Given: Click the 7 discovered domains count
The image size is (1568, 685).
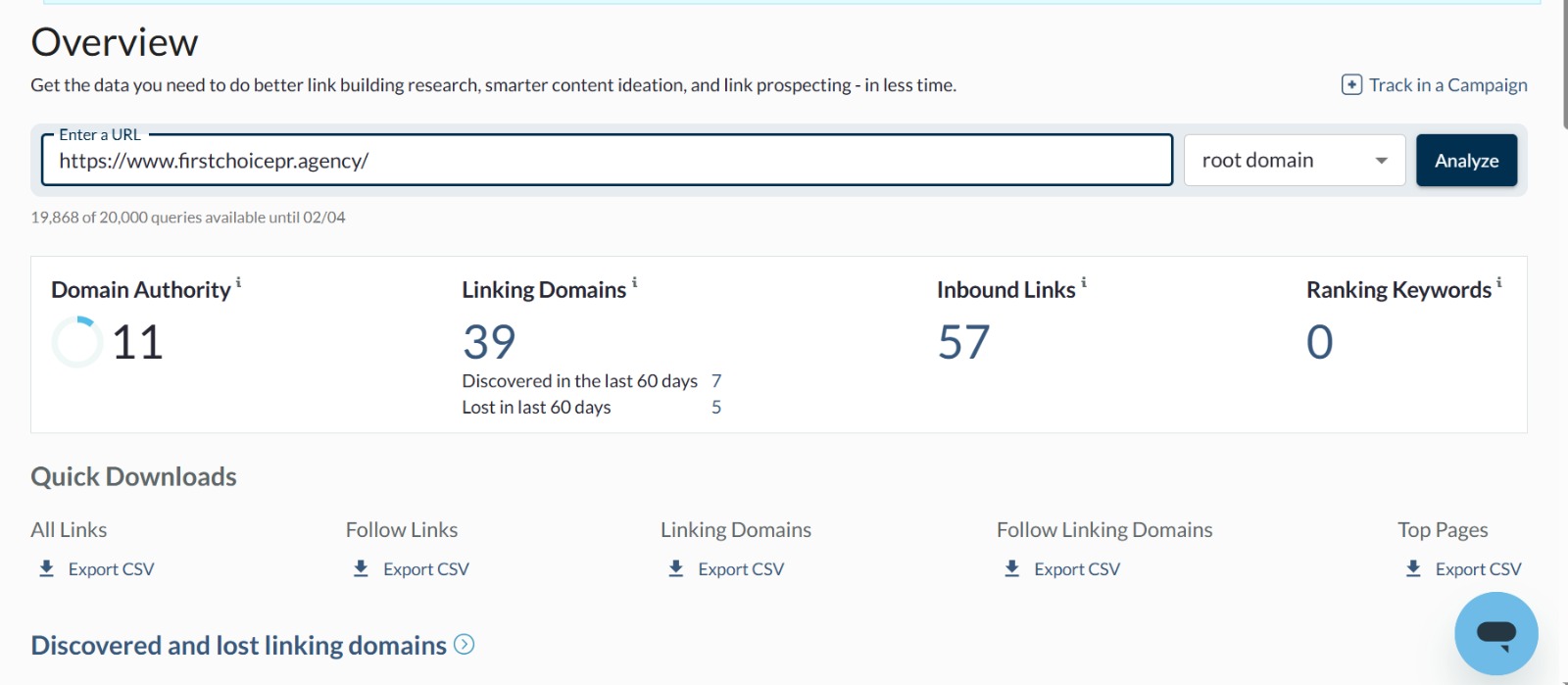Looking at the screenshot, I should coord(716,381).
